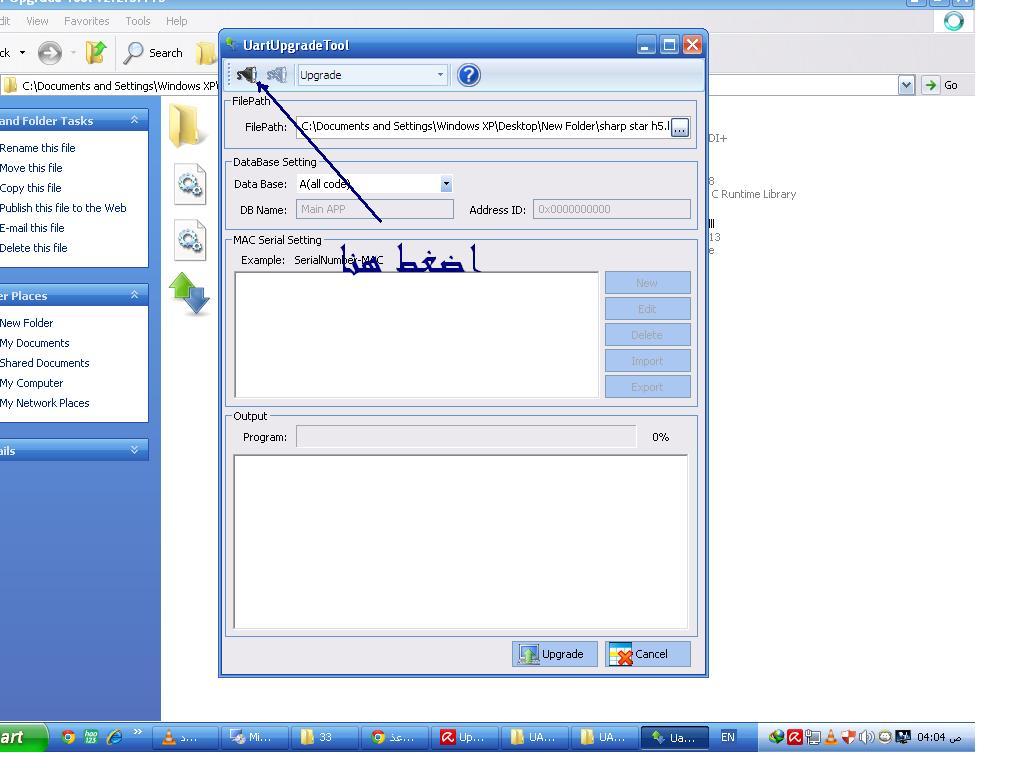
Task: Collapse the File and Folder Tasks panel
Action: click(135, 120)
